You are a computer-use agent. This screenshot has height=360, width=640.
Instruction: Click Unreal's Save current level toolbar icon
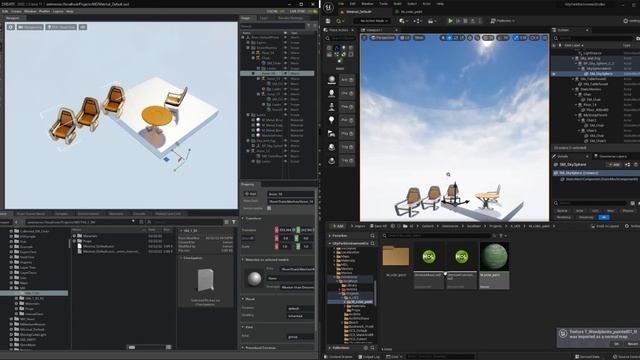point(328,21)
